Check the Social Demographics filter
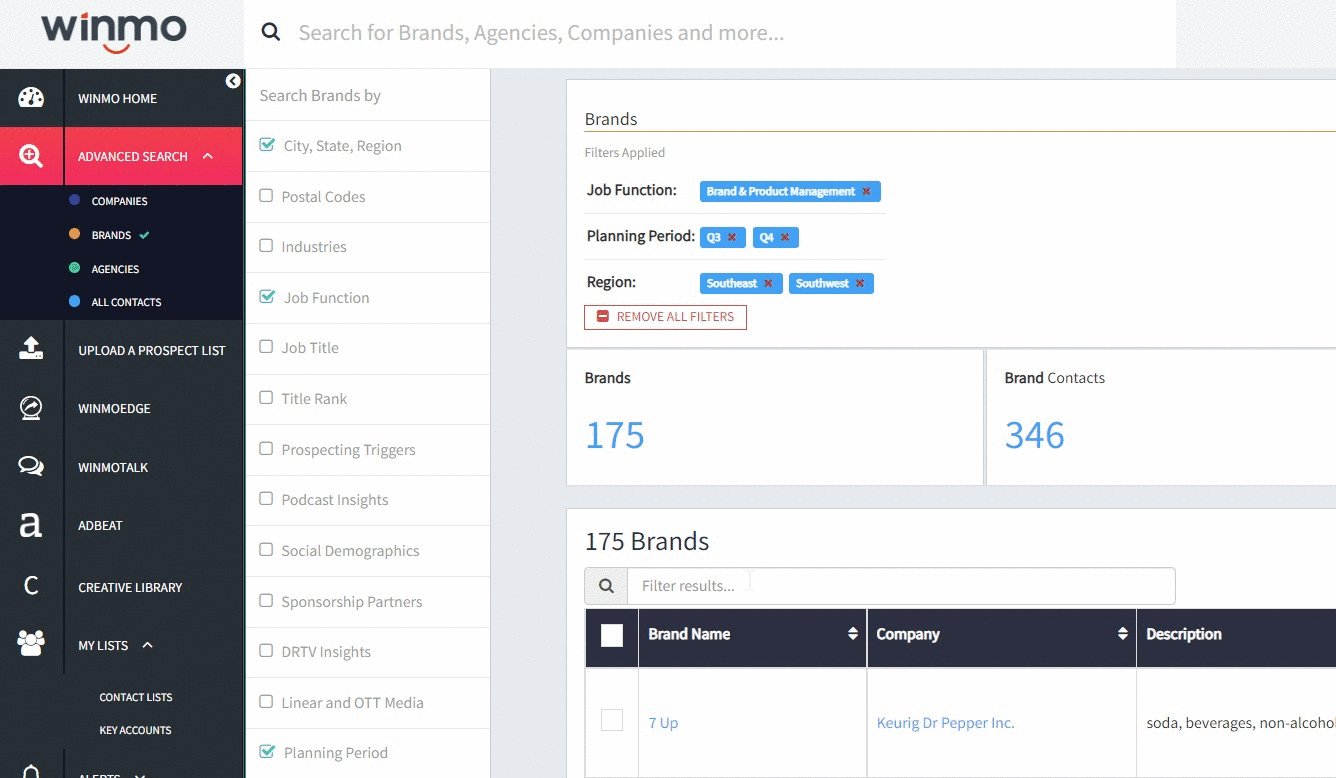Viewport: 1336px width, 778px height. 266,550
